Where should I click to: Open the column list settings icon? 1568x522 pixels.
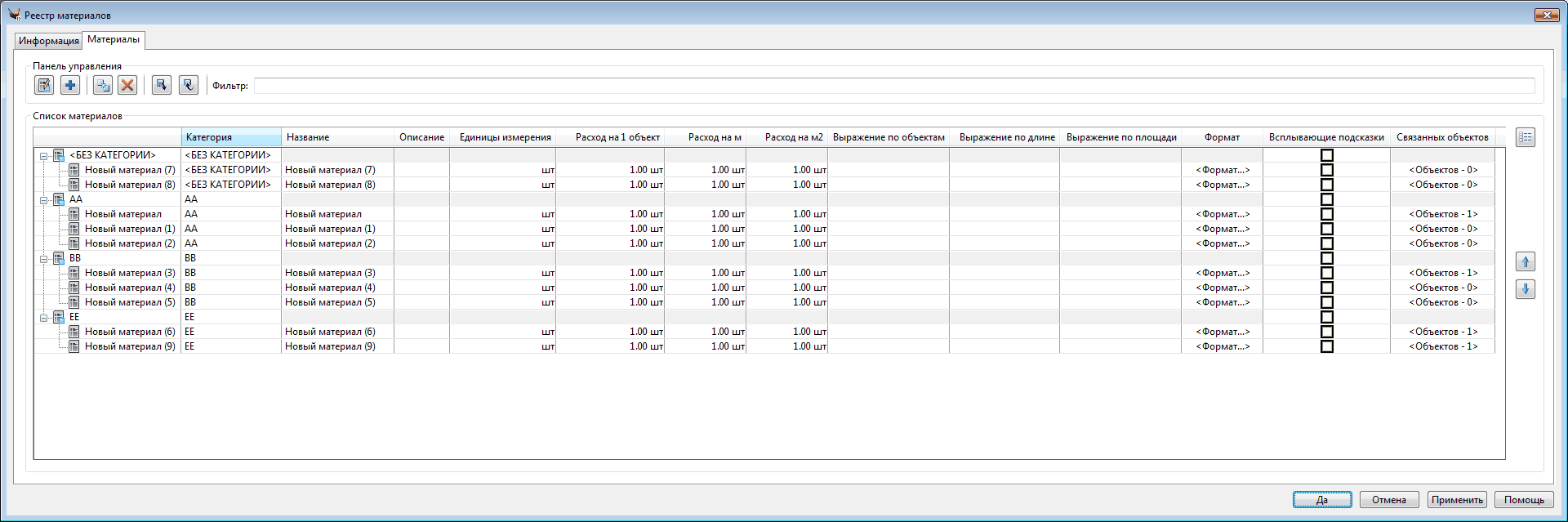click(x=1525, y=137)
